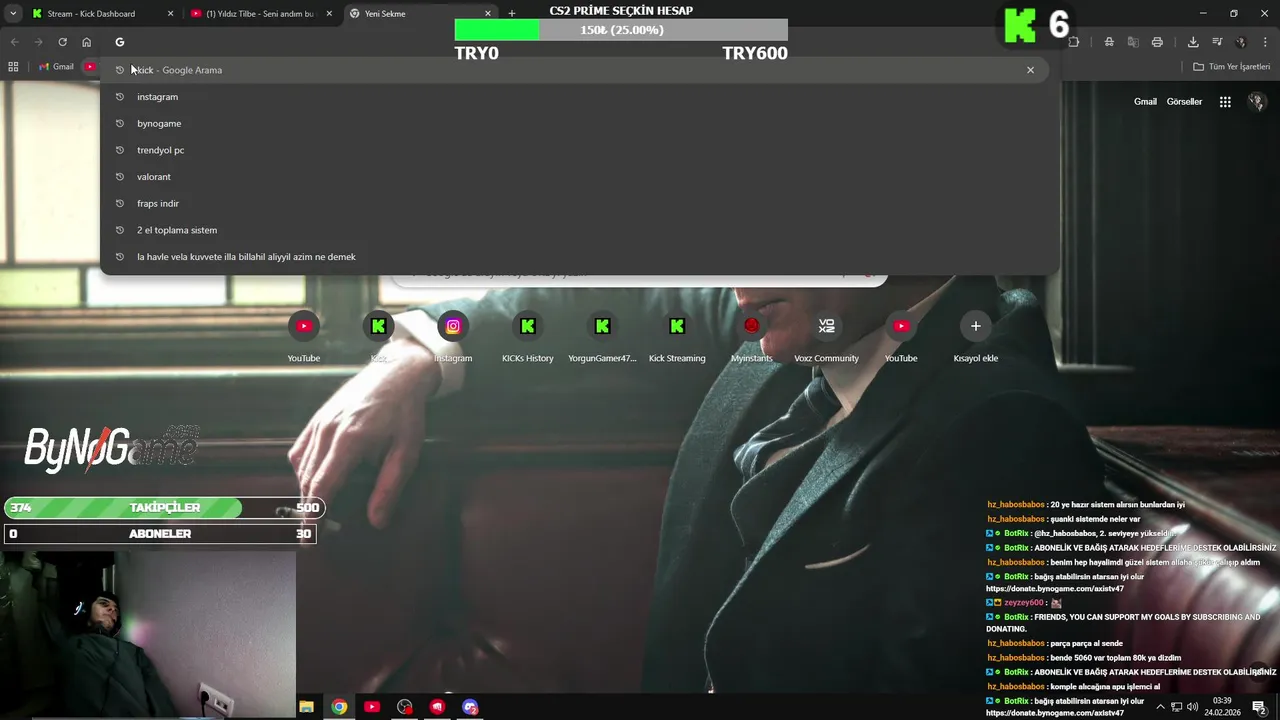
Task: Open the Google apps grid
Action: coord(1225,102)
